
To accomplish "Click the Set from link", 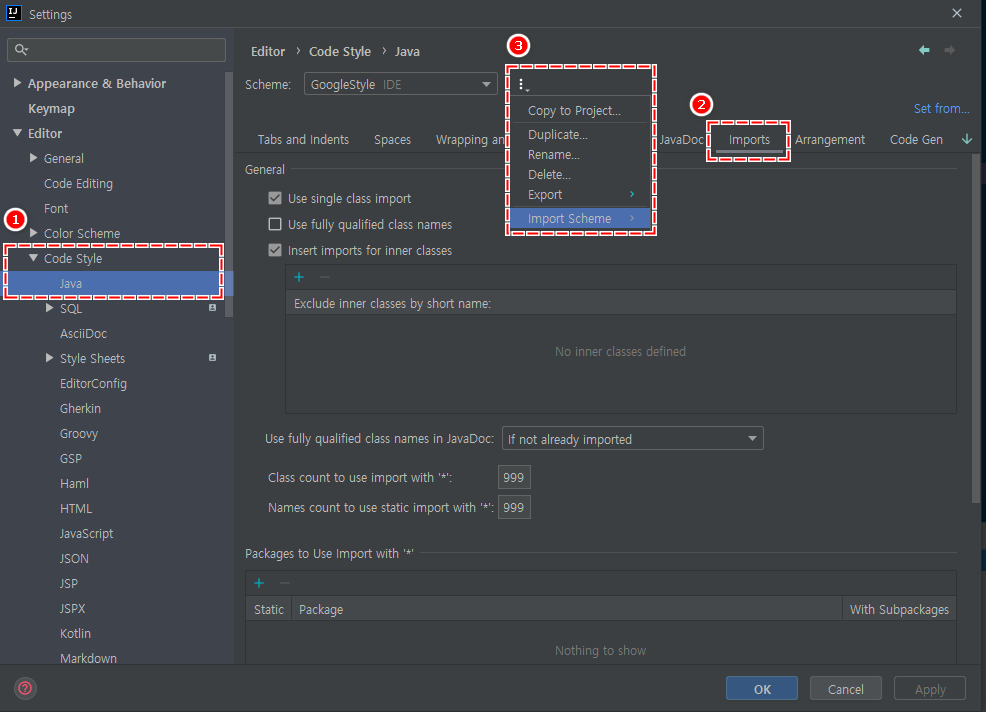I will click(941, 108).
